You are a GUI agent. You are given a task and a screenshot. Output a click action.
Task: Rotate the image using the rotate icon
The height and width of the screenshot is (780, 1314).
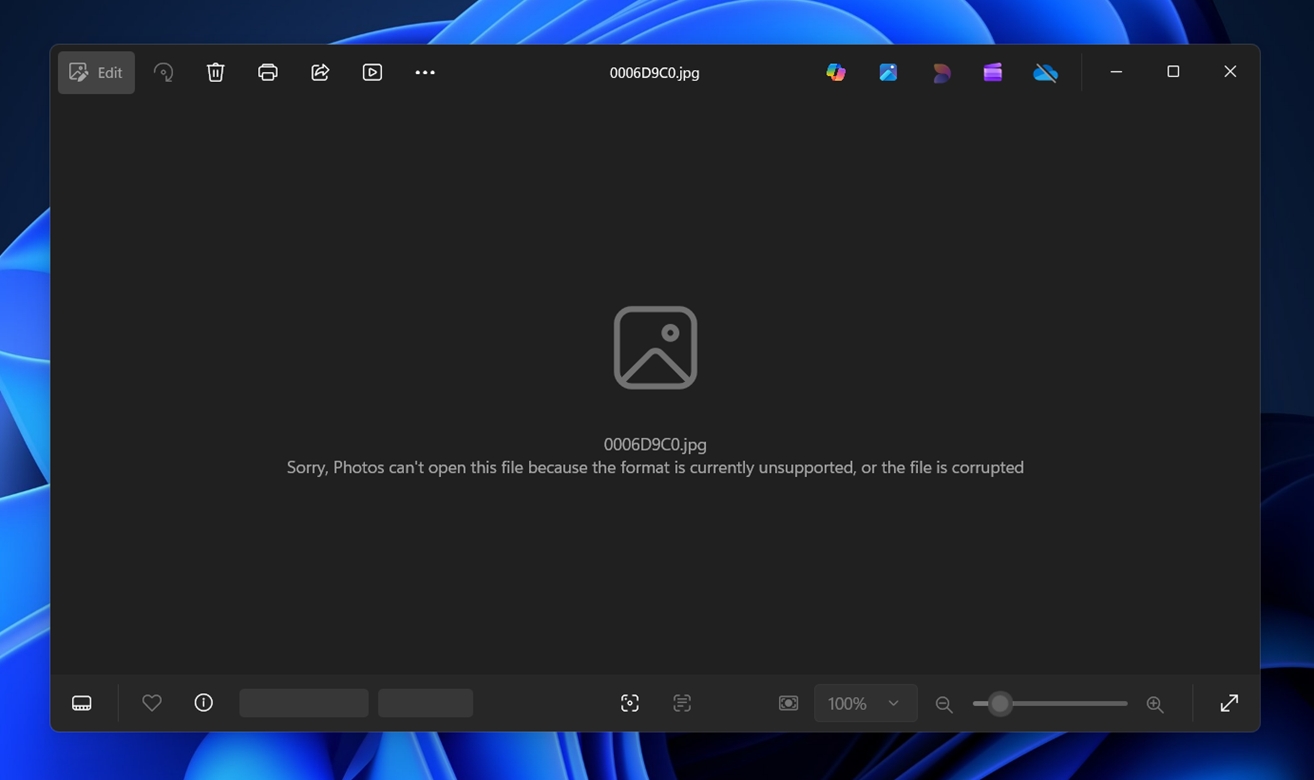[163, 73]
